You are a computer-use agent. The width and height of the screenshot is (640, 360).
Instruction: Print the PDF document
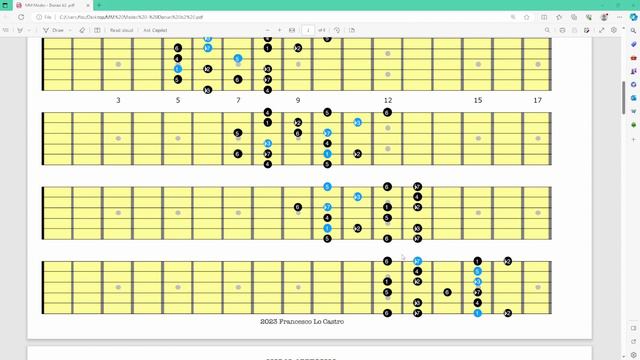click(x=562, y=30)
